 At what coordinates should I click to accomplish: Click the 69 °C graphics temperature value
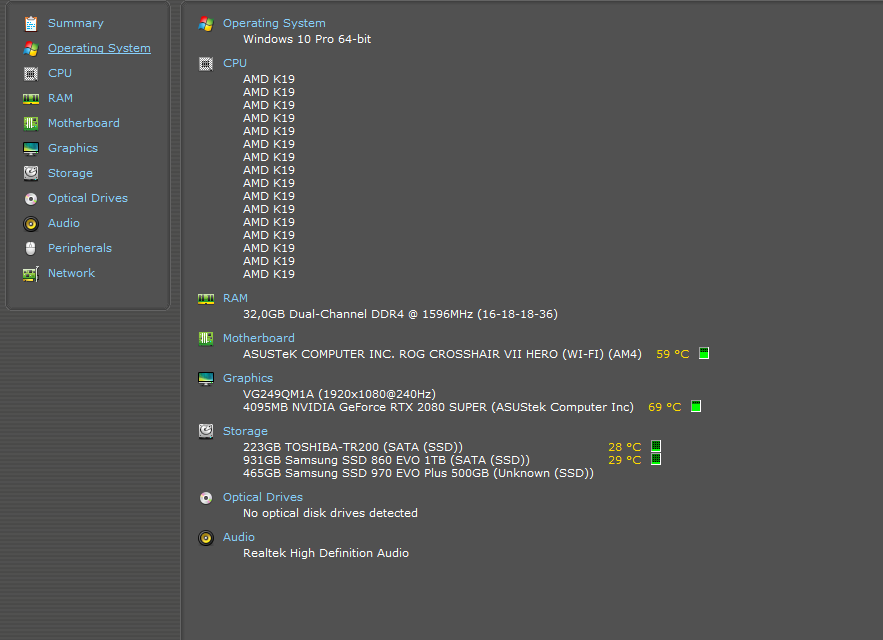665,407
